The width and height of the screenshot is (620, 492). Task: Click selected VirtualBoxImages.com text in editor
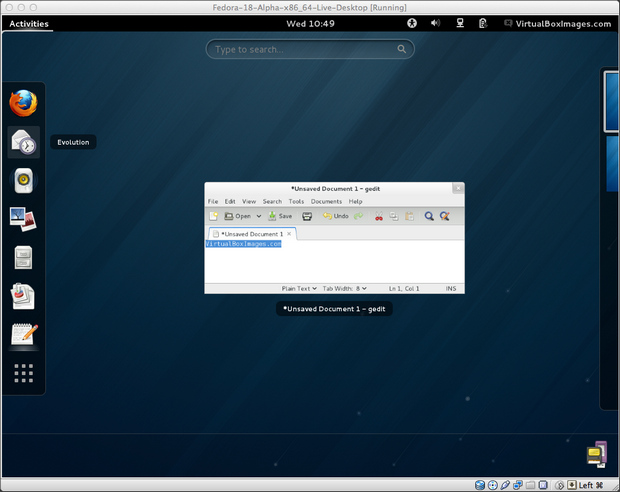tap(244, 244)
